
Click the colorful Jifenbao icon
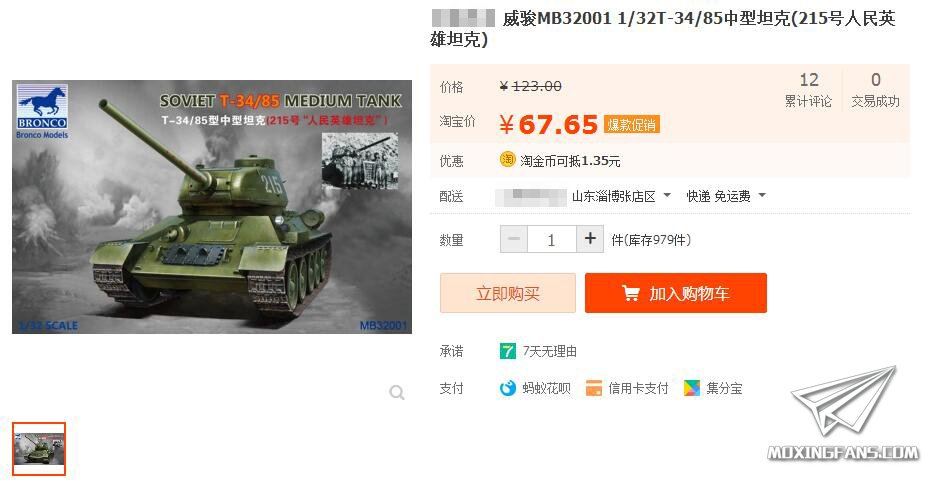(691, 389)
